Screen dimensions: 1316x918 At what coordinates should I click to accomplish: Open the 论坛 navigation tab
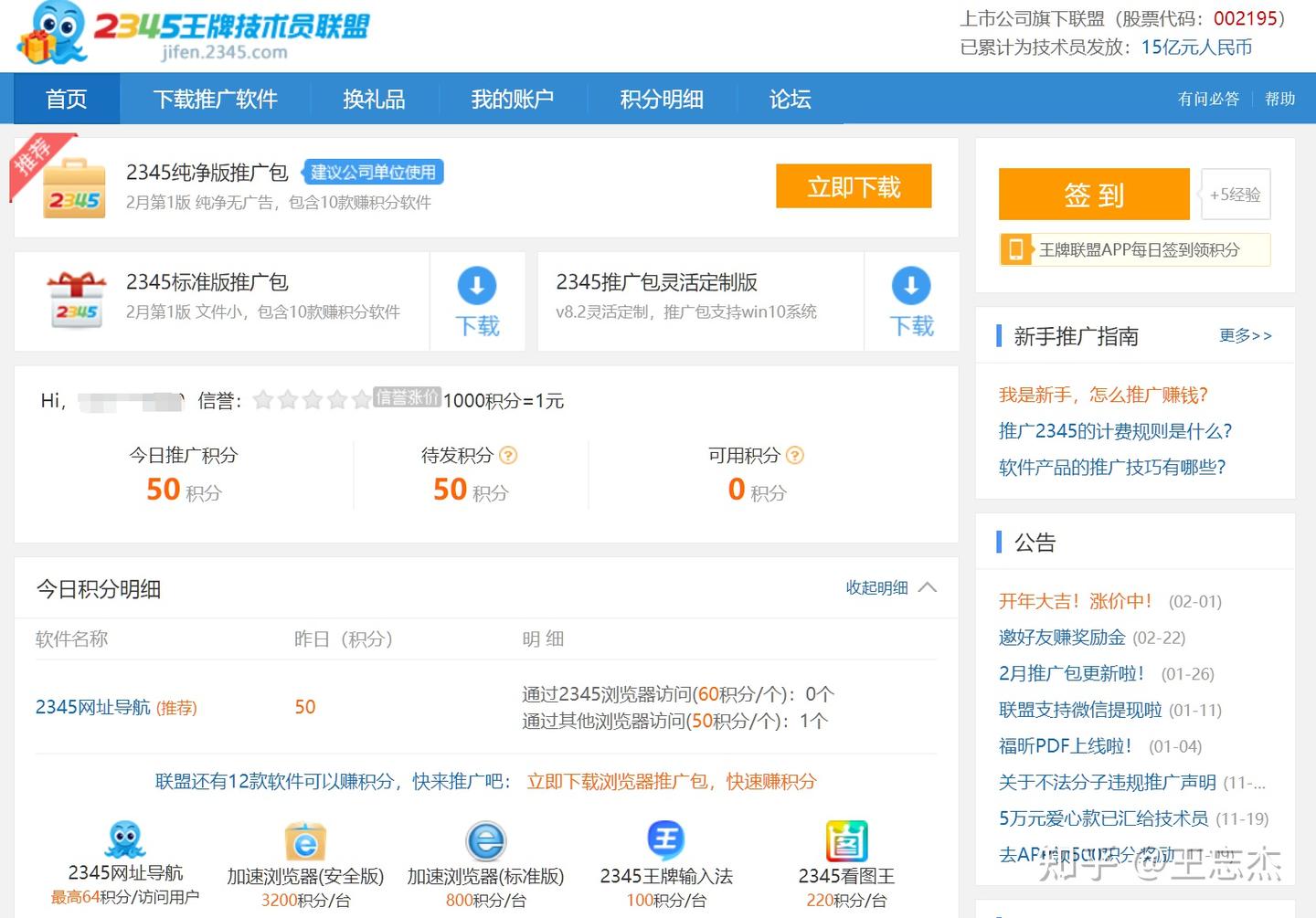click(789, 99)
